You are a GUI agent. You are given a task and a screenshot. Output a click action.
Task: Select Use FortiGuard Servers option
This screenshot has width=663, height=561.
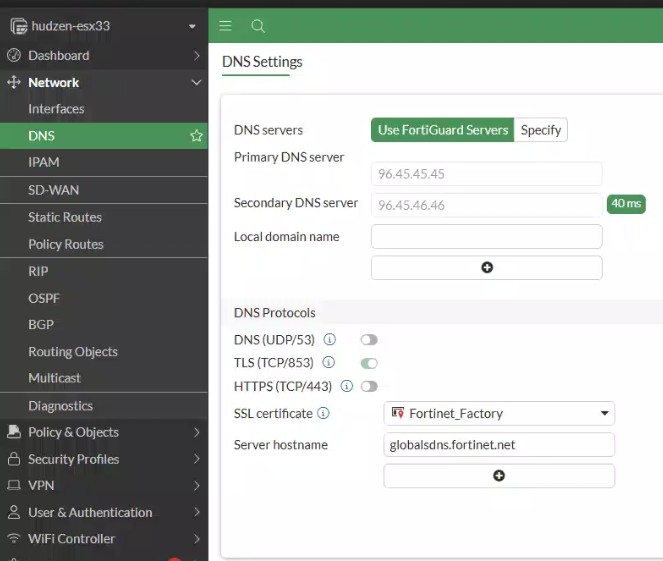442,130
